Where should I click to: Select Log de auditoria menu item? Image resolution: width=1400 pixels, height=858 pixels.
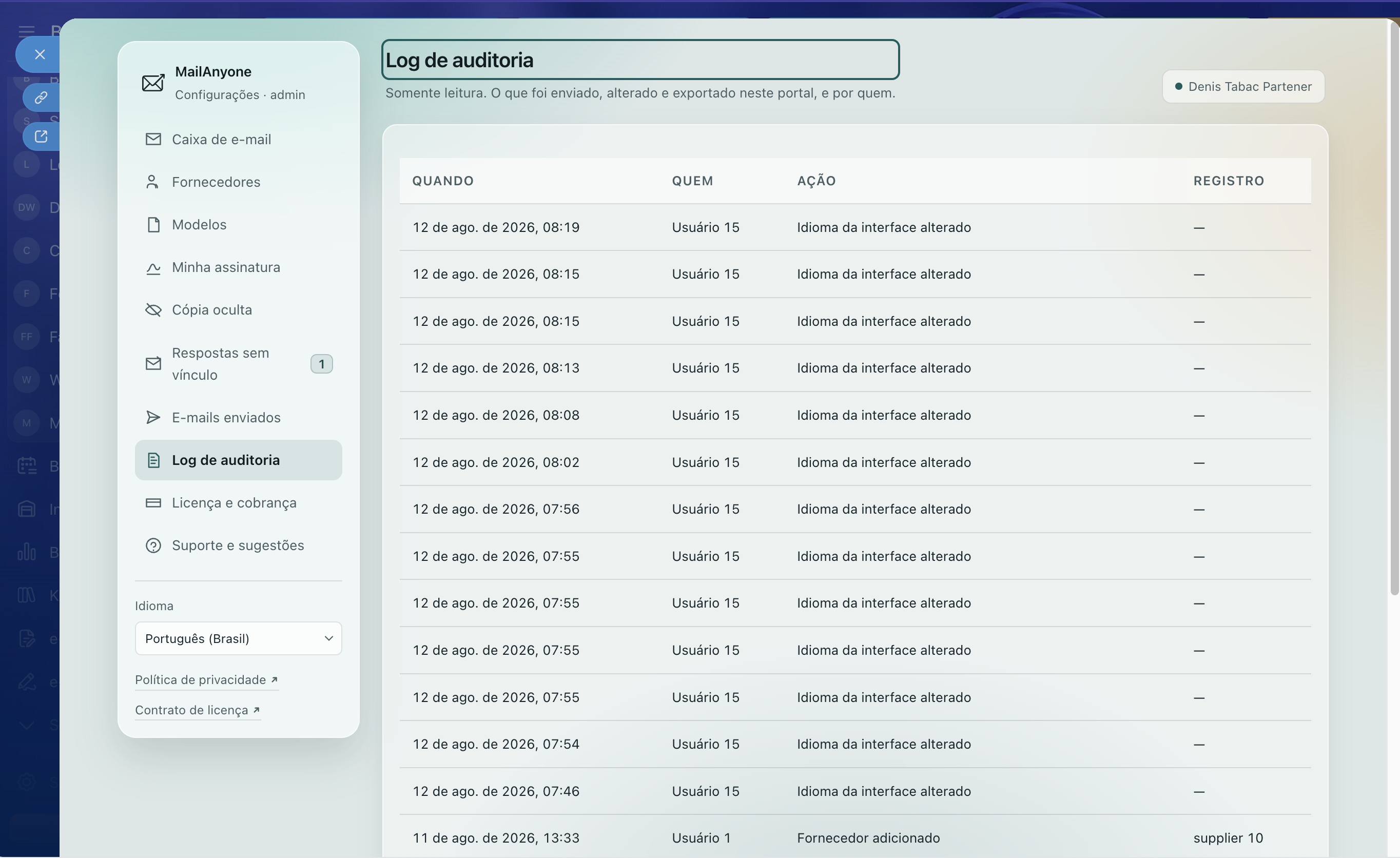click(x=238, y=460)
